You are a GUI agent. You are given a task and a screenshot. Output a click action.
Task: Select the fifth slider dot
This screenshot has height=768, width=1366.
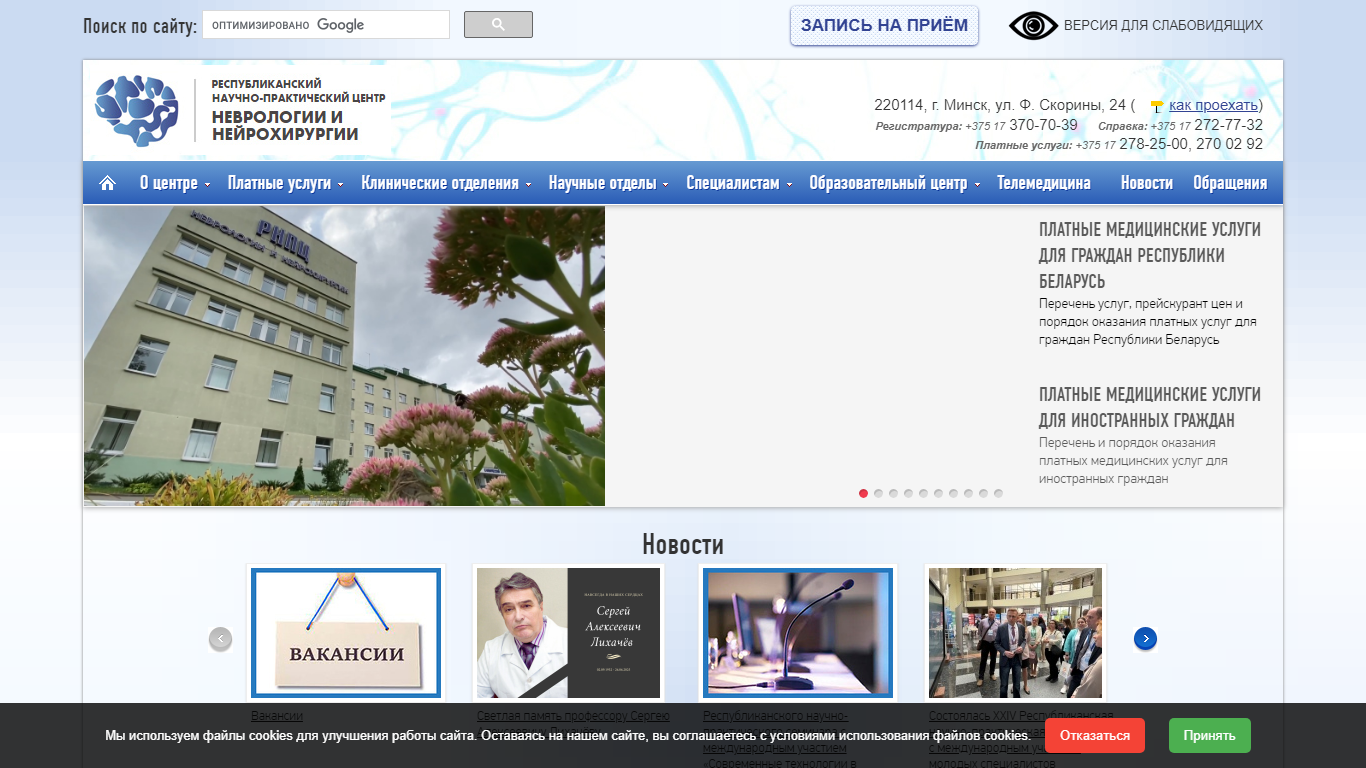point(924,493)
